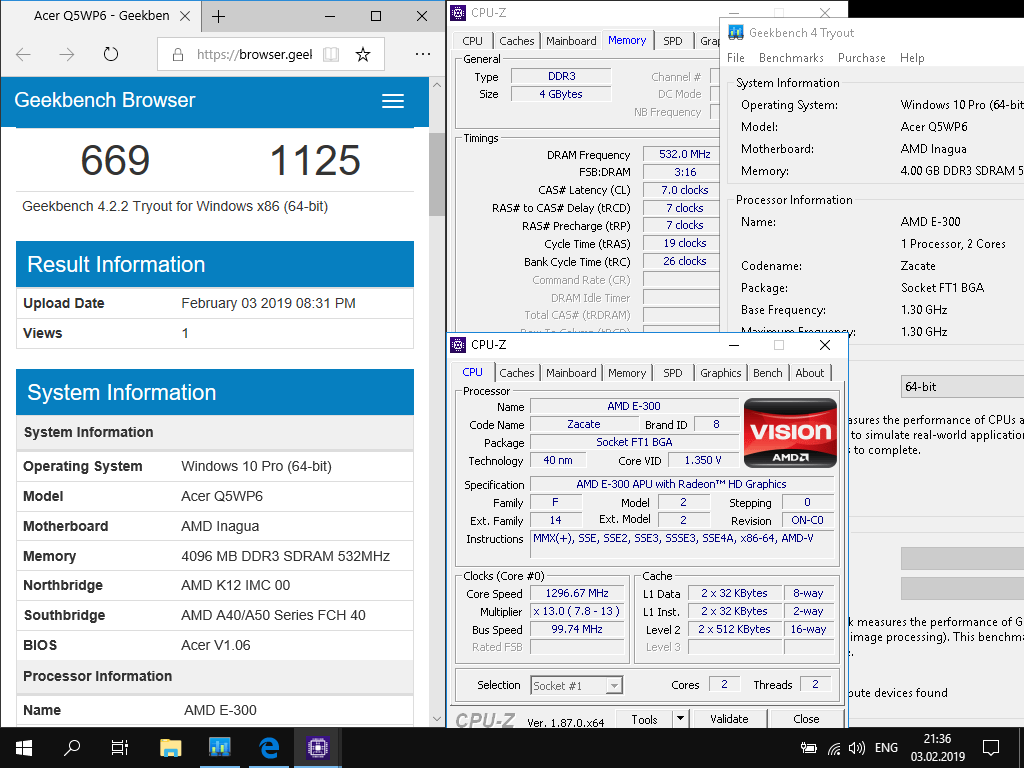Screen dimensions: 1024x768
Task: Open the Edge settings ellipsis menu
Action: 423,54
